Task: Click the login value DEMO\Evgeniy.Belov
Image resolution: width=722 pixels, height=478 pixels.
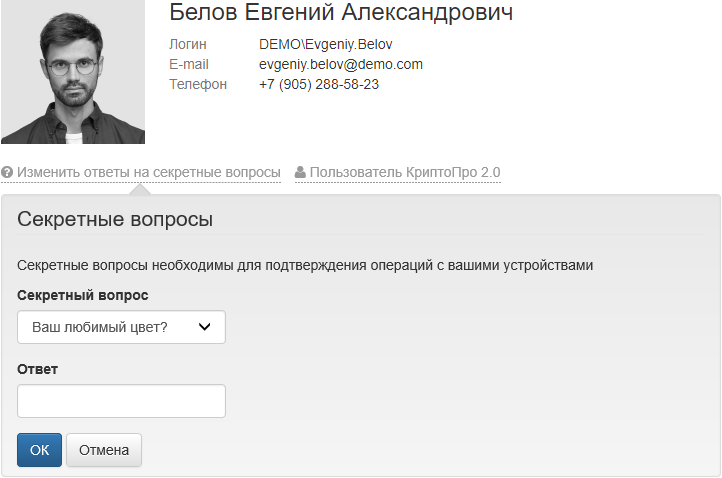Action: coord(325,45)
